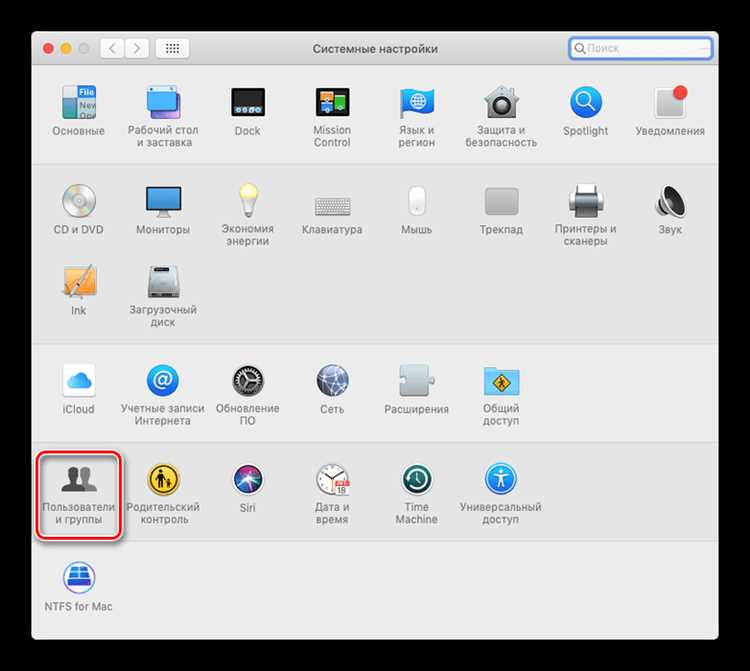Open the Spotlight preferences pane
Image resolution: width=750 pixels, height=671 pixels.
(585, 111)
